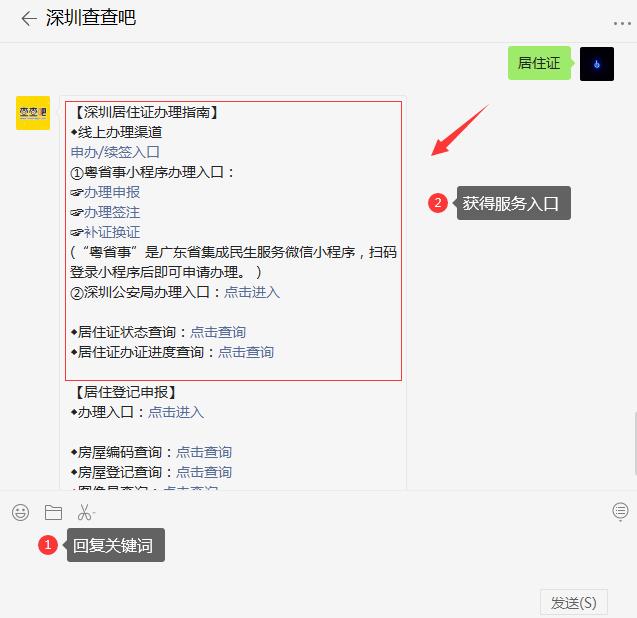Open chat history message icon
The image size is (637, 618).
pos(620,511)
